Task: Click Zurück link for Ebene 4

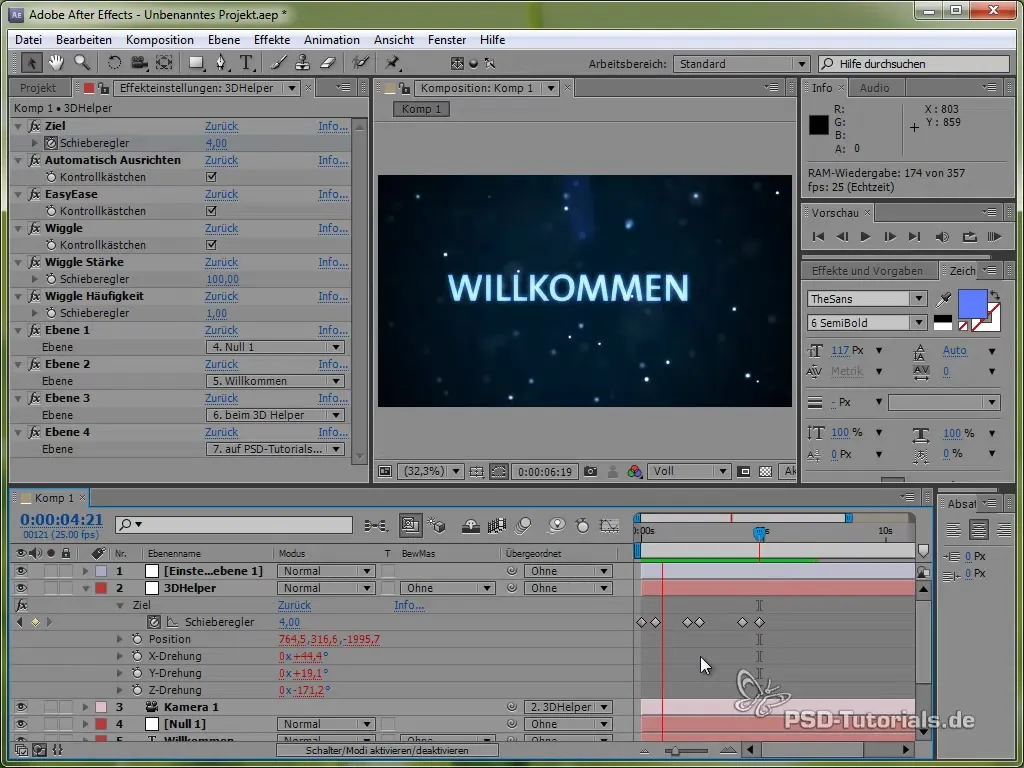Action: 221,432
